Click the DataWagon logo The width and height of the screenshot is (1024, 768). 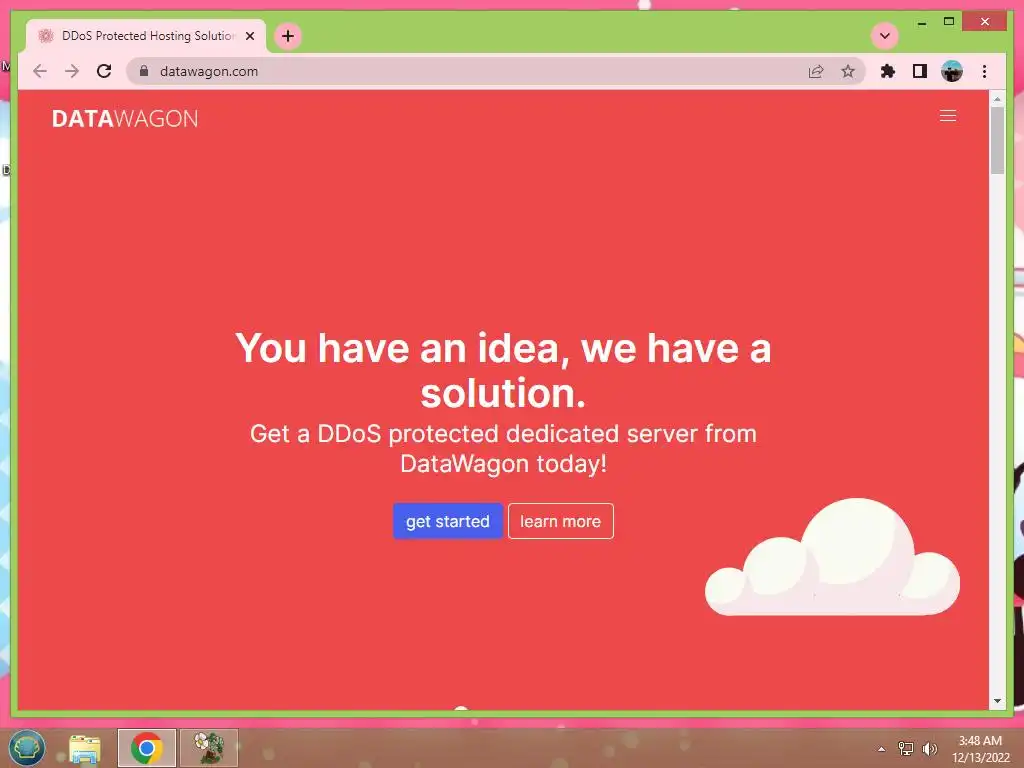(x=125, y=118)
